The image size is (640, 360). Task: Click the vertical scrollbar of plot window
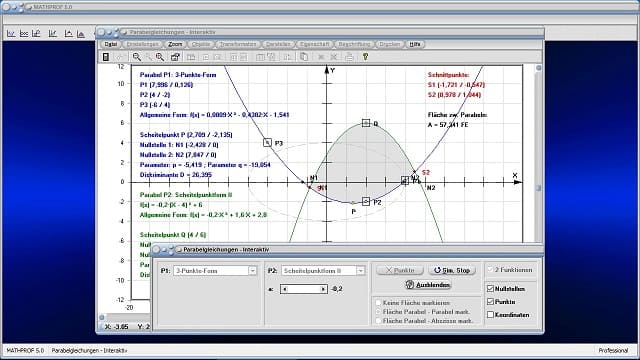[x=538, y=153]
